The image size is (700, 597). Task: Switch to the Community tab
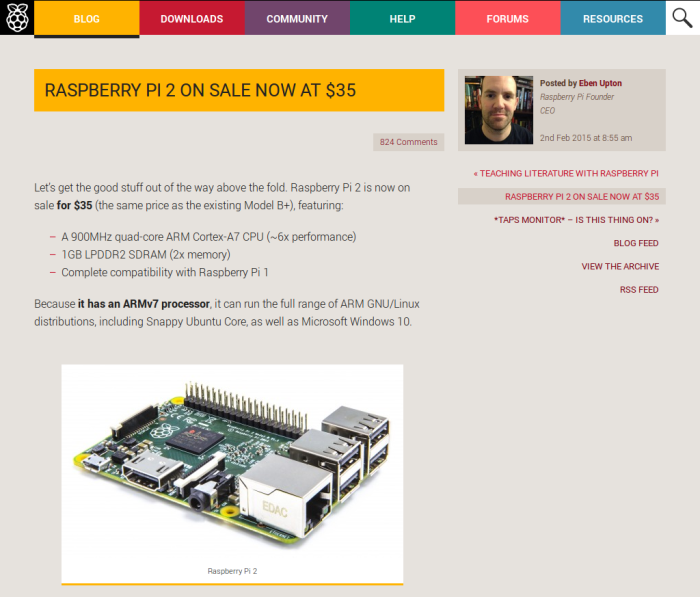(x=297, y=19)
